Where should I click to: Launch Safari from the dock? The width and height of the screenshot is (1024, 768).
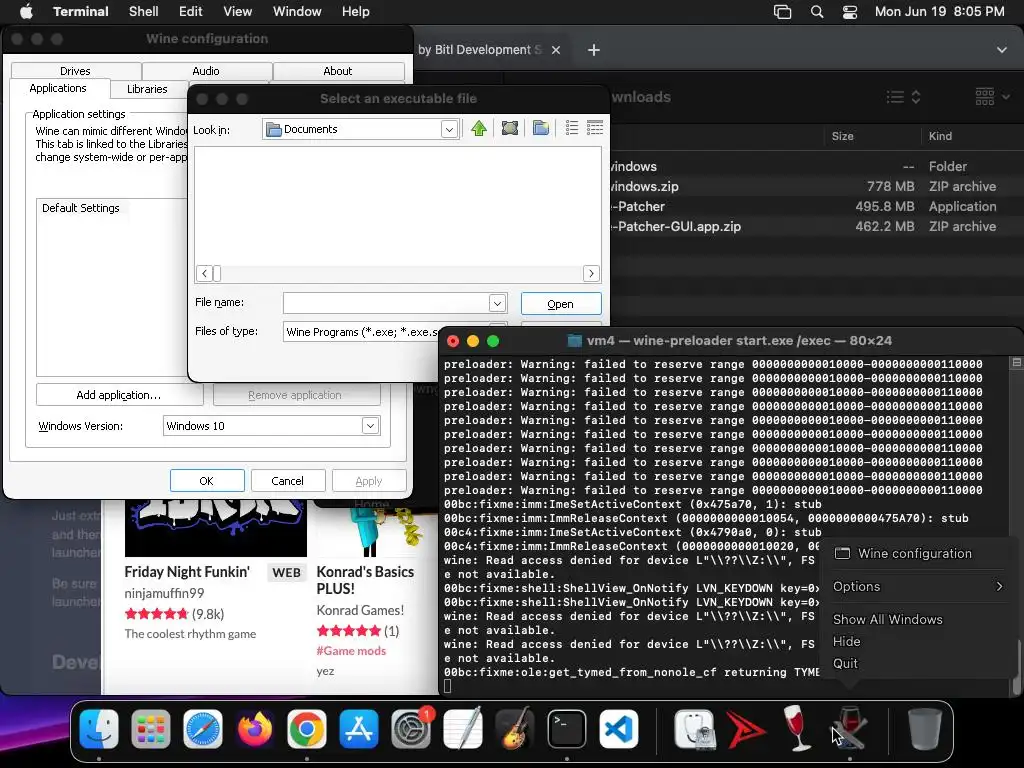(203, 728)
